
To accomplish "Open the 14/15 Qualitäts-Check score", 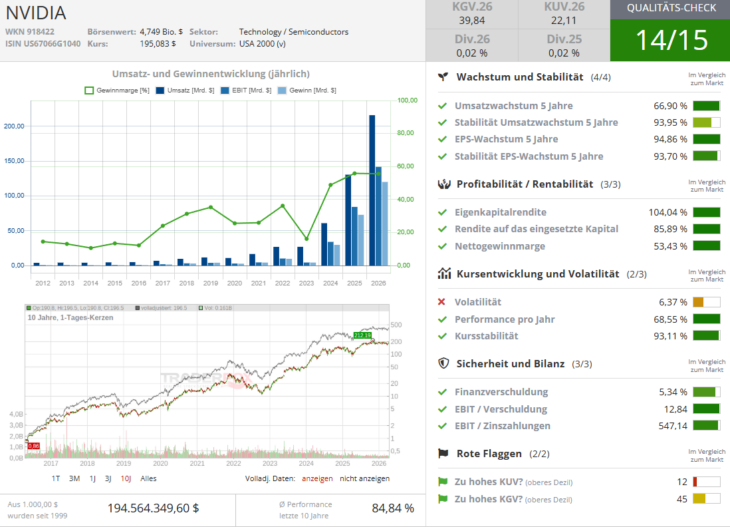I will [x=672, y=39].
